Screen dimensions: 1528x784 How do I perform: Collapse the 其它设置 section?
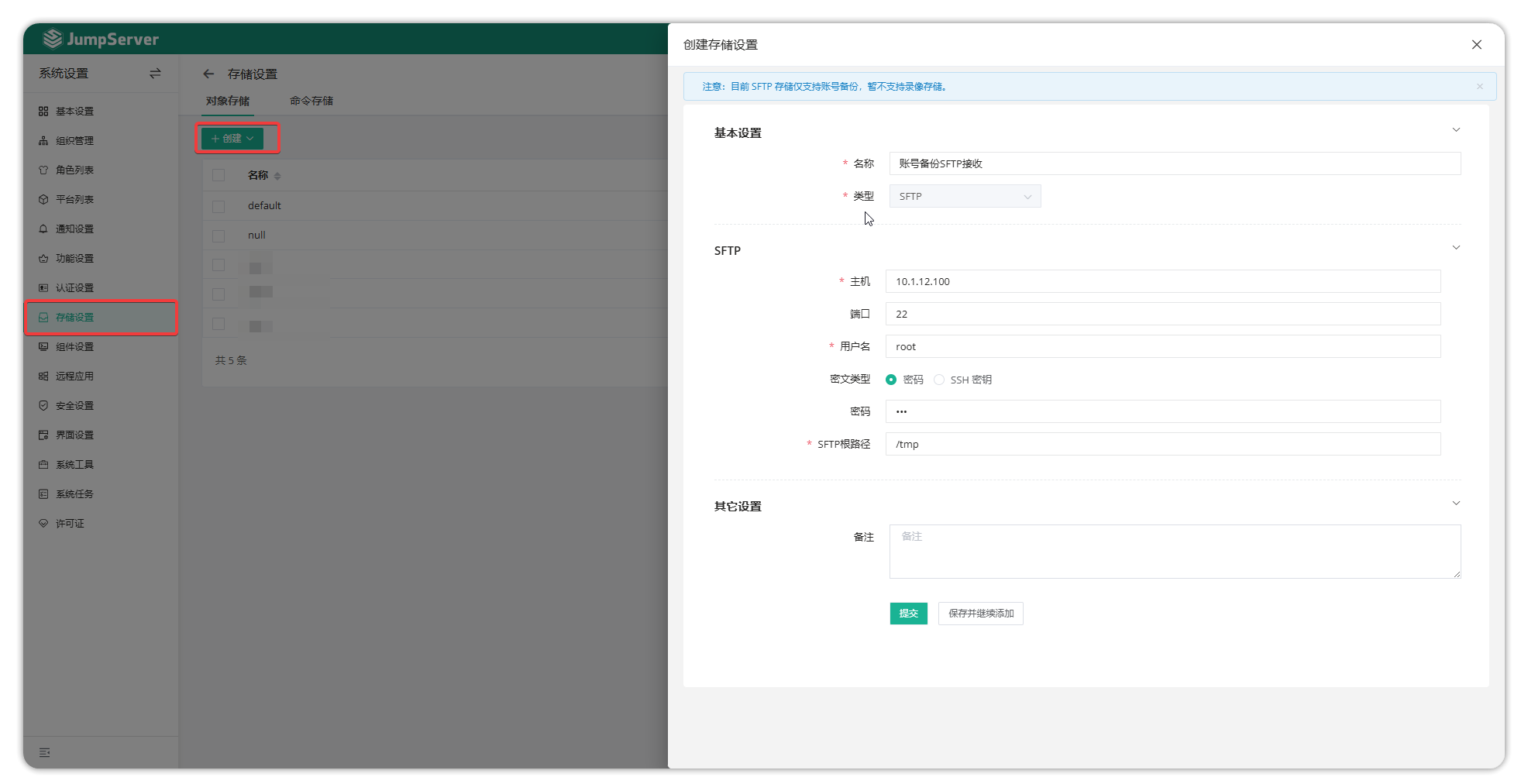[x=1455, y=504]
